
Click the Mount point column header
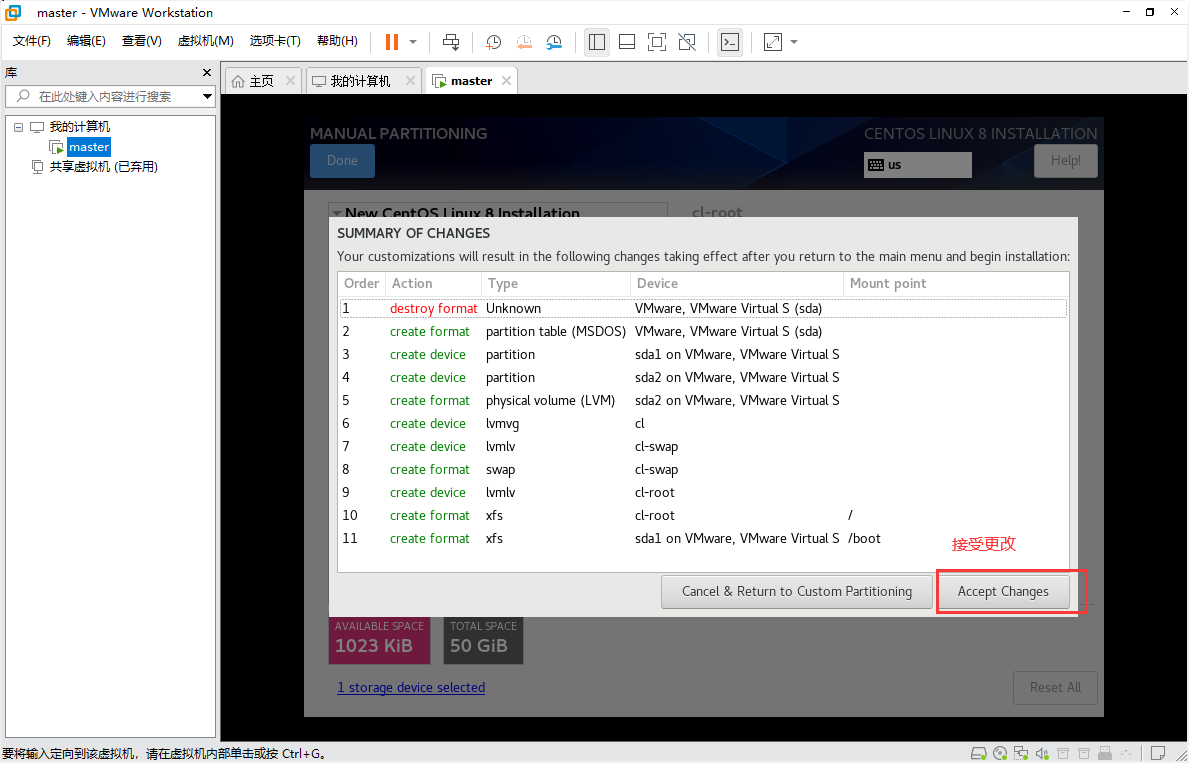(x=955, y=284)
